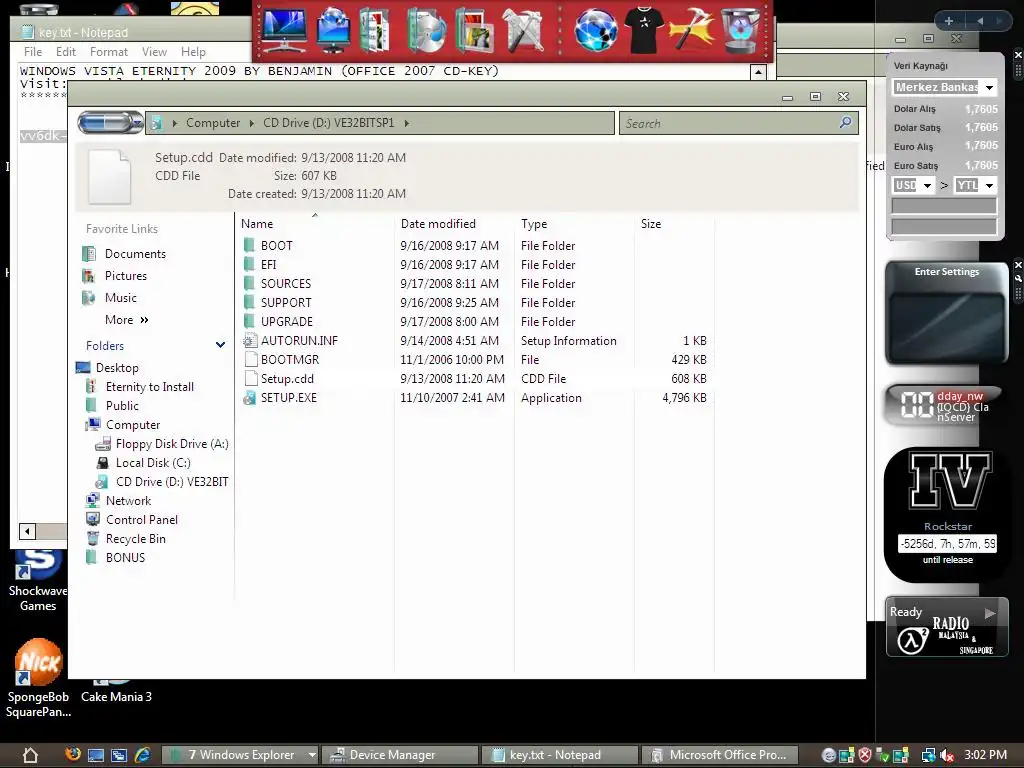Click the muted volume tray icon
1024x768 pixels.
pyautogui.click(x=947, y=756)
